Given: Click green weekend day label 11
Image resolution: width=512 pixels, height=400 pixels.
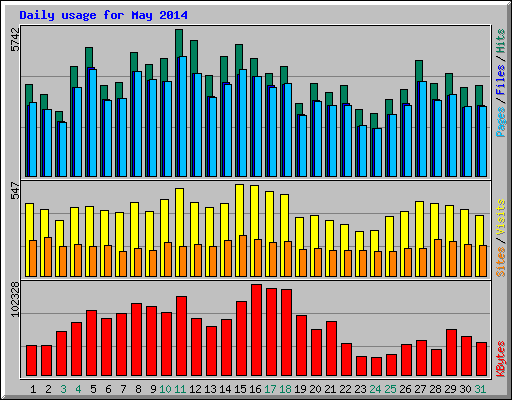Looking at the screenshot, I should pos(180,389).
